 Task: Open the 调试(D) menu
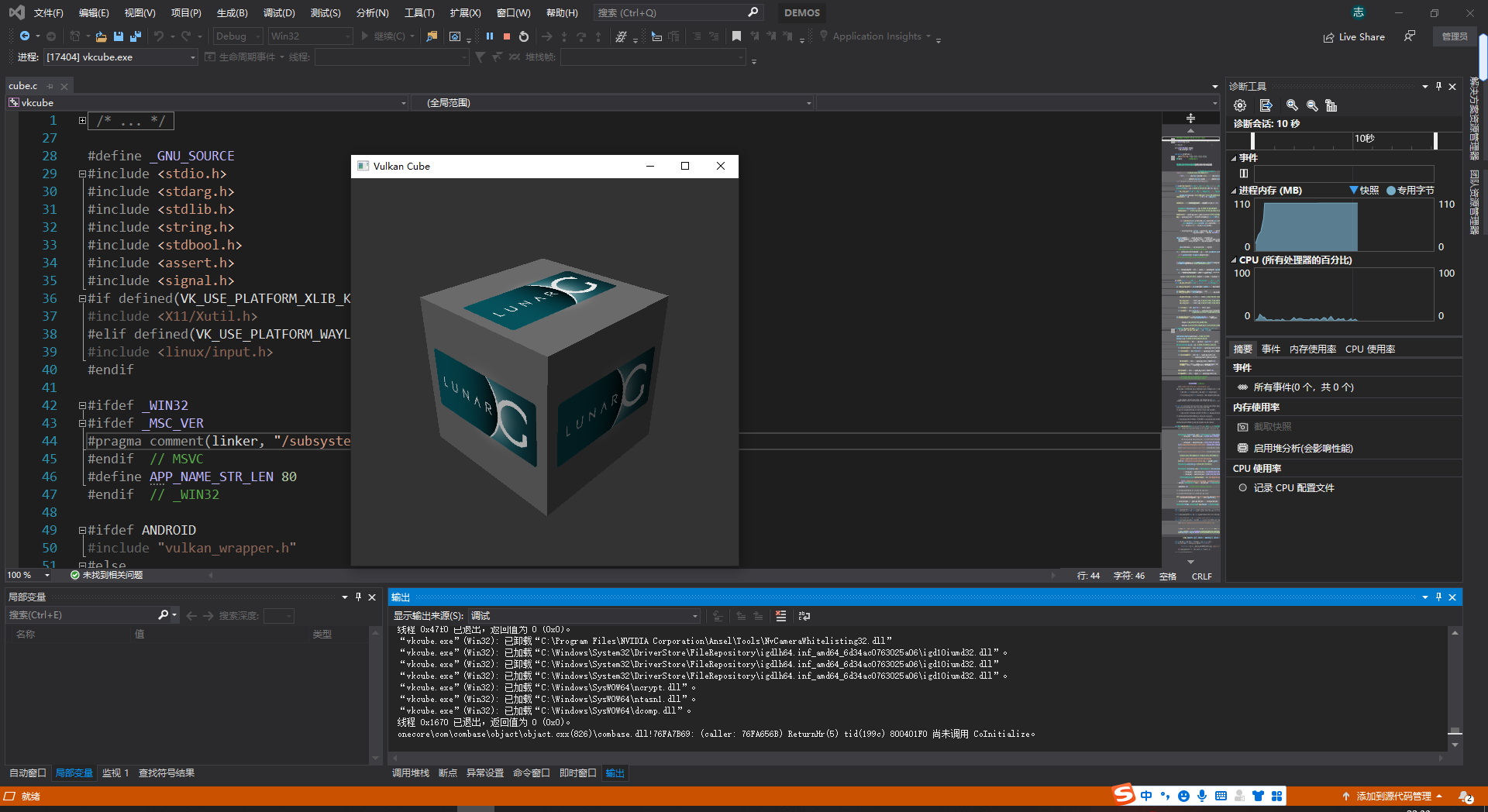(x=279, y=13)
